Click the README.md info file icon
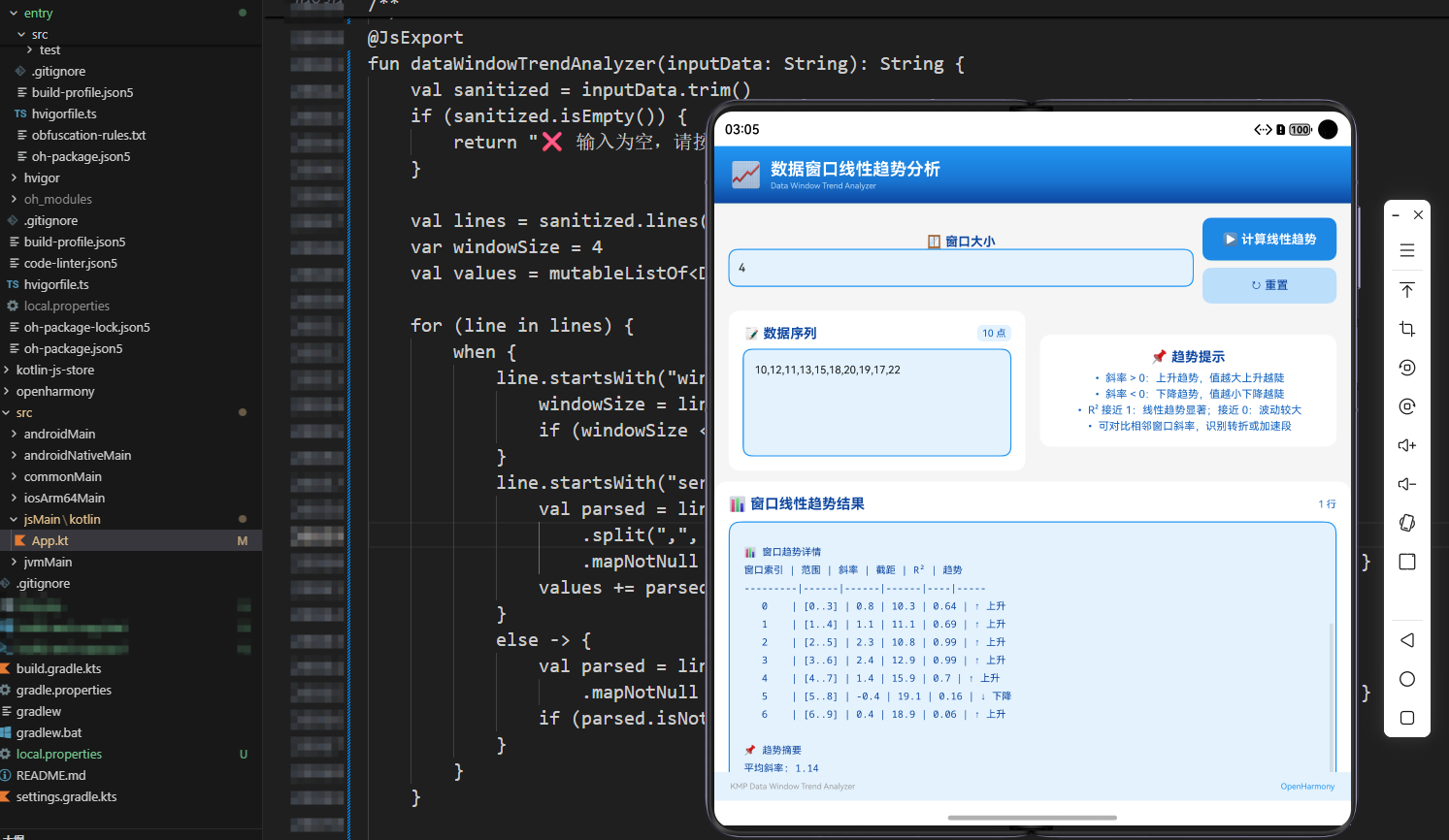Viewport: 1449px width, 840px height. pos(5,775)
